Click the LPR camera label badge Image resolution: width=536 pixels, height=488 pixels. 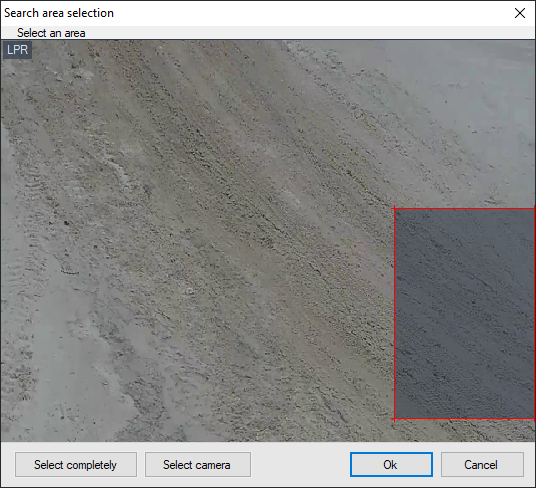coord(17,50)
